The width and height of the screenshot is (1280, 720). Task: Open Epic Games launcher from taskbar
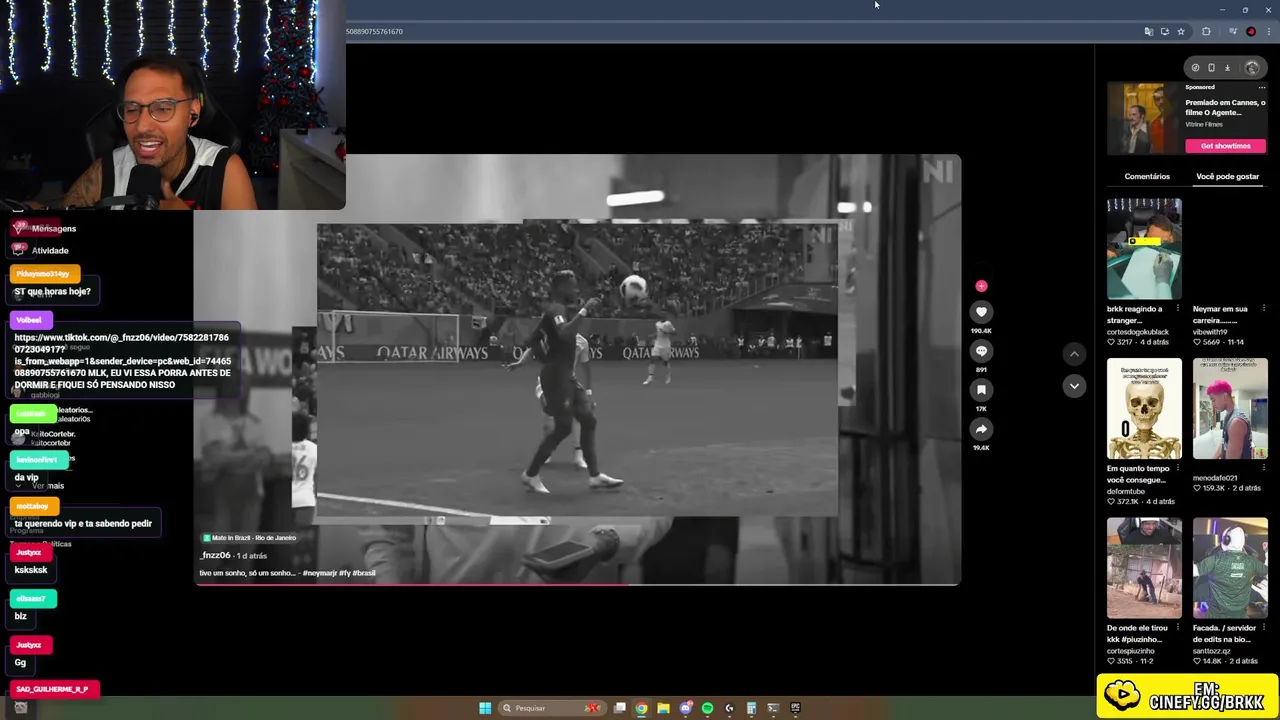coord(795,708)
